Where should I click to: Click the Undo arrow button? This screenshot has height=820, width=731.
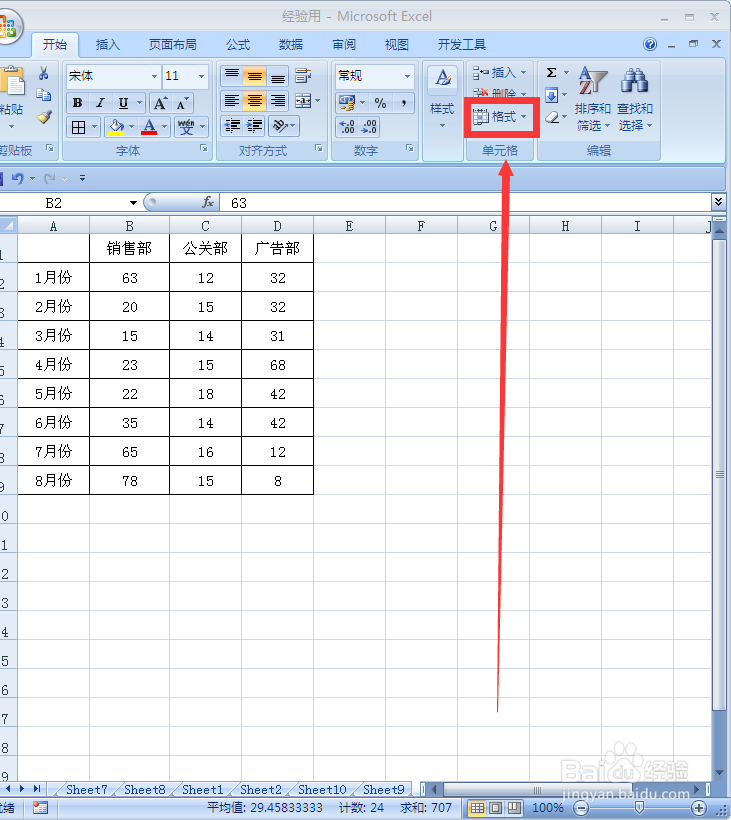(x=17, y=178)
